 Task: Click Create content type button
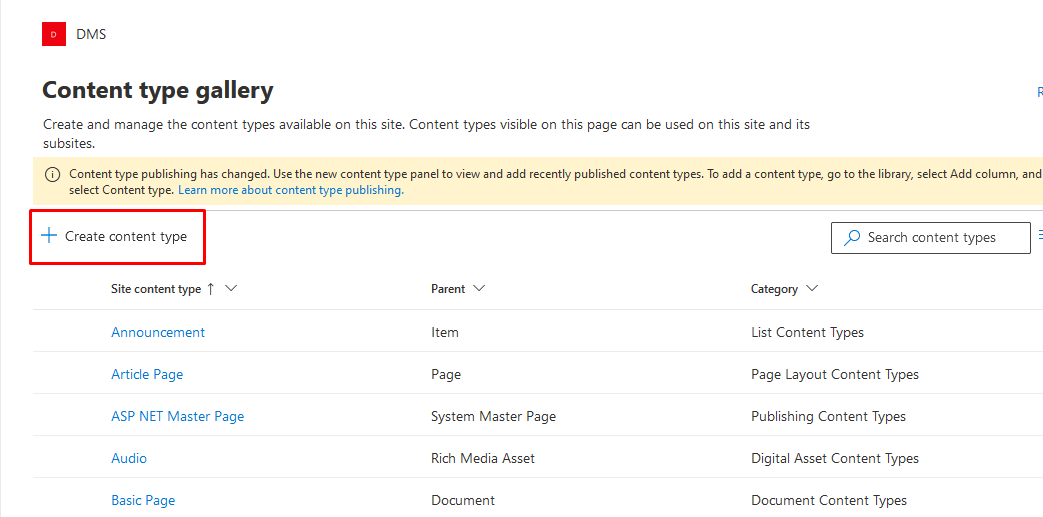(114, 236)
